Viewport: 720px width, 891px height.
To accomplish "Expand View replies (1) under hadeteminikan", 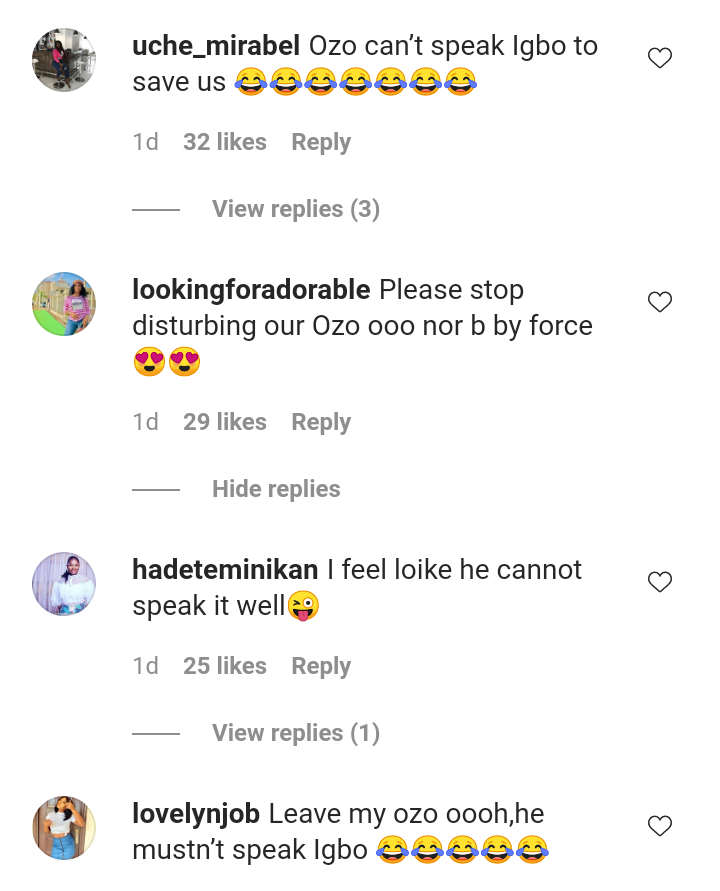I will point(295,733).
